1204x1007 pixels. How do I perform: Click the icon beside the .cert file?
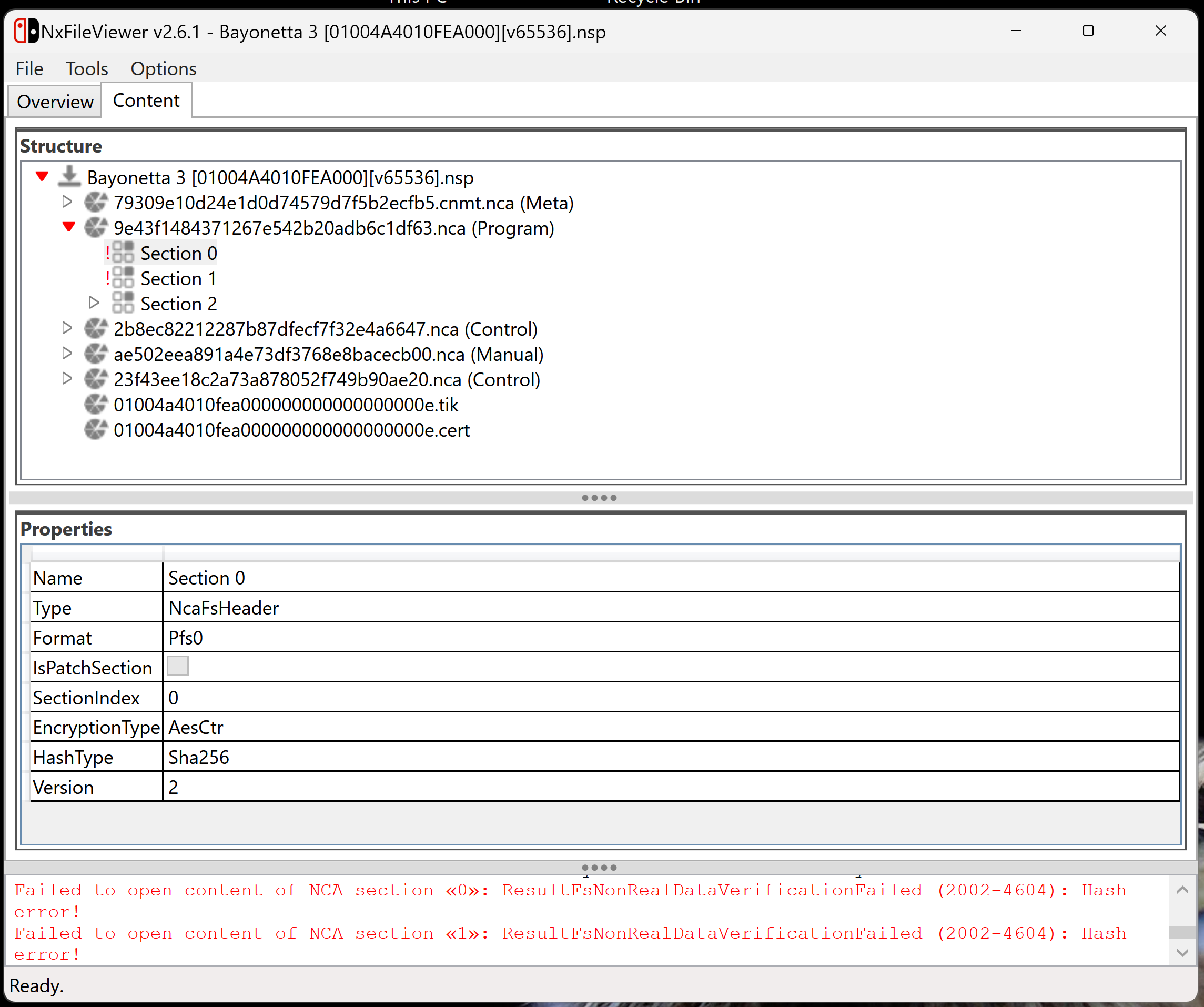click(95, 429)
